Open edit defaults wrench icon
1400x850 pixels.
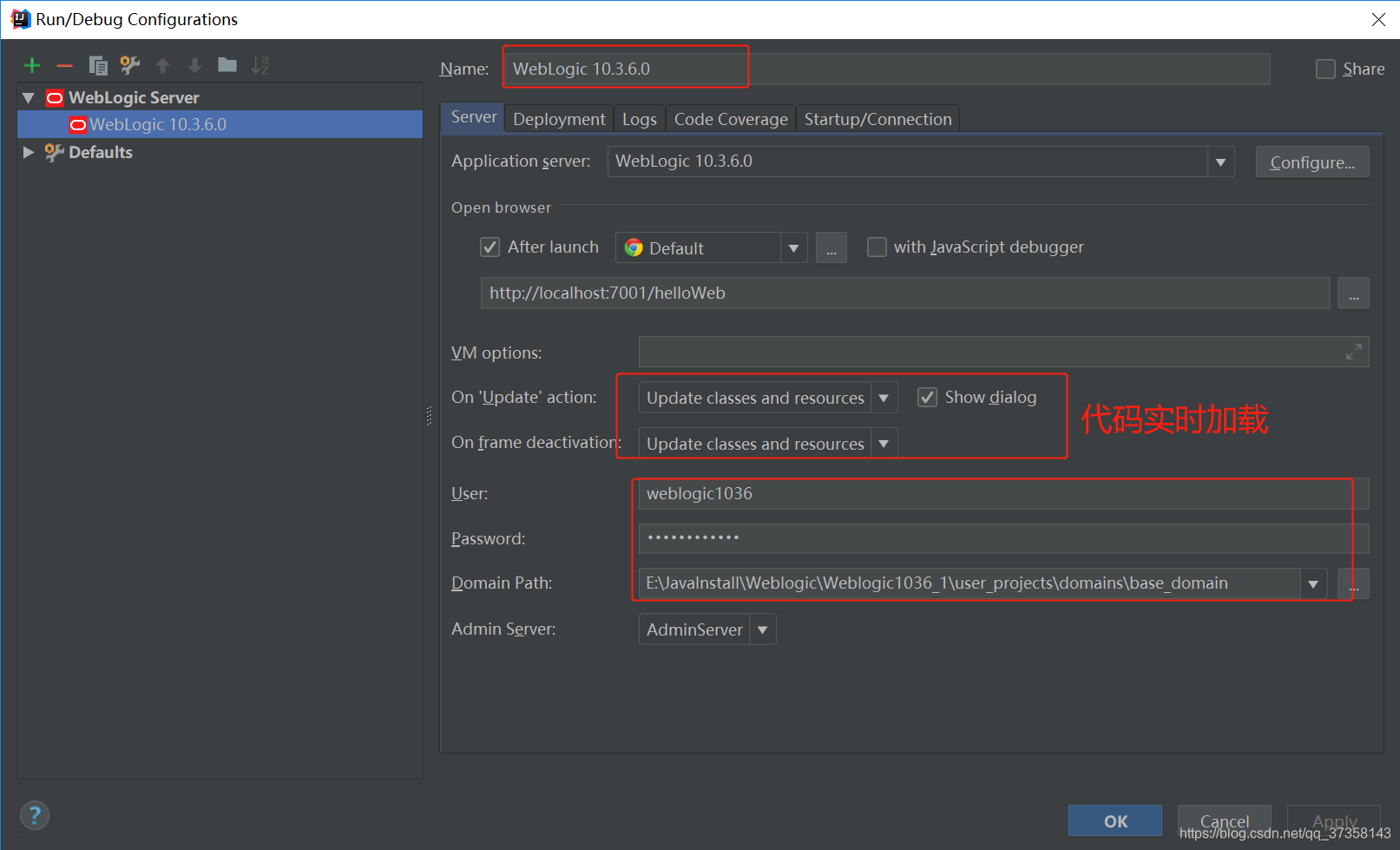[130, 65]
